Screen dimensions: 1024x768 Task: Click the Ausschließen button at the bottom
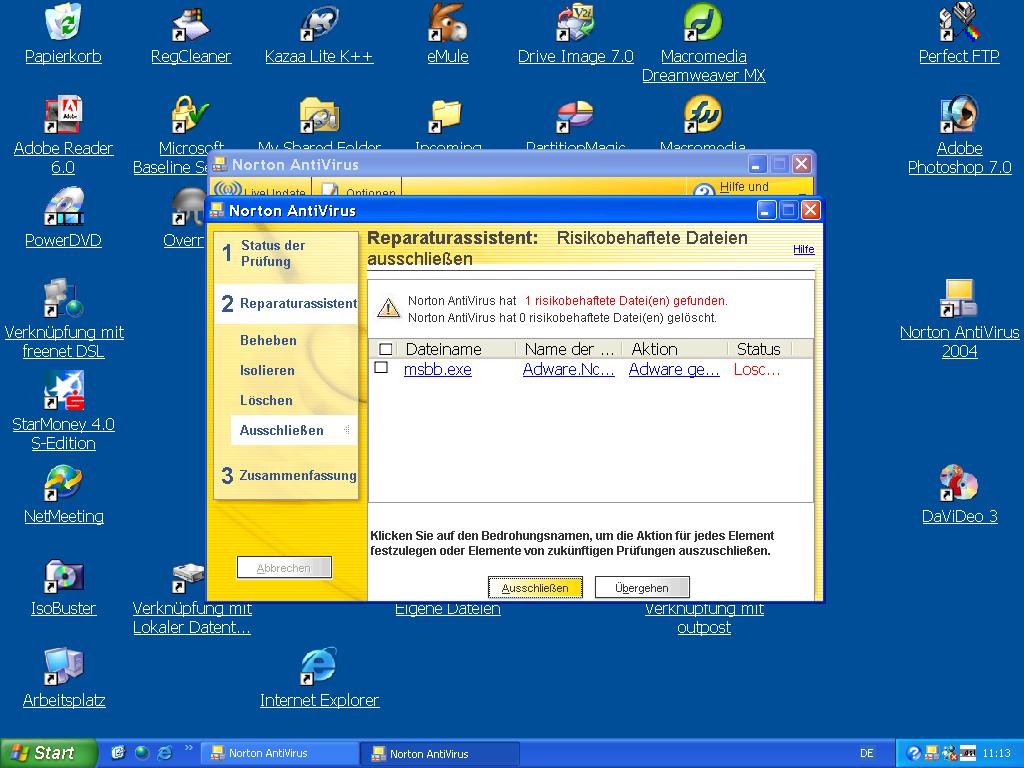(535, 588)
